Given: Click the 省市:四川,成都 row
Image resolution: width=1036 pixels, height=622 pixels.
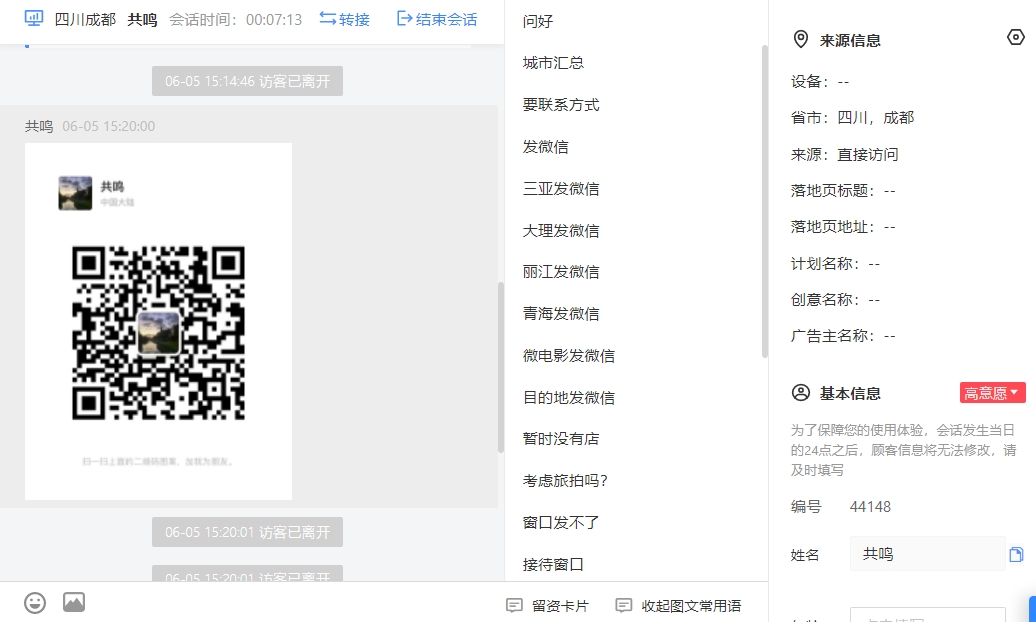Looking at the screenshot, I should click(x=852, y=118).
